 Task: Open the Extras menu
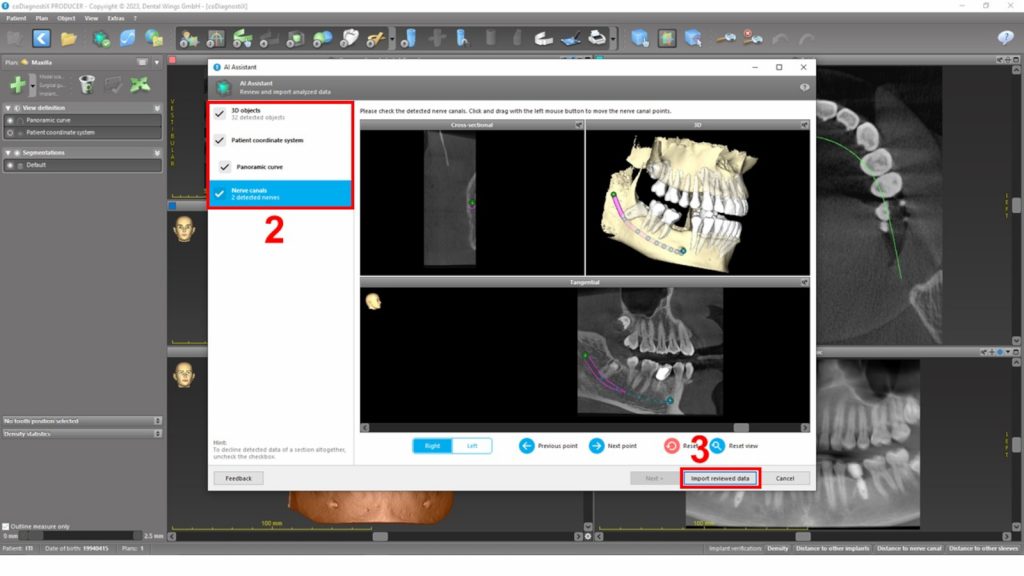(x=116, y=18)
